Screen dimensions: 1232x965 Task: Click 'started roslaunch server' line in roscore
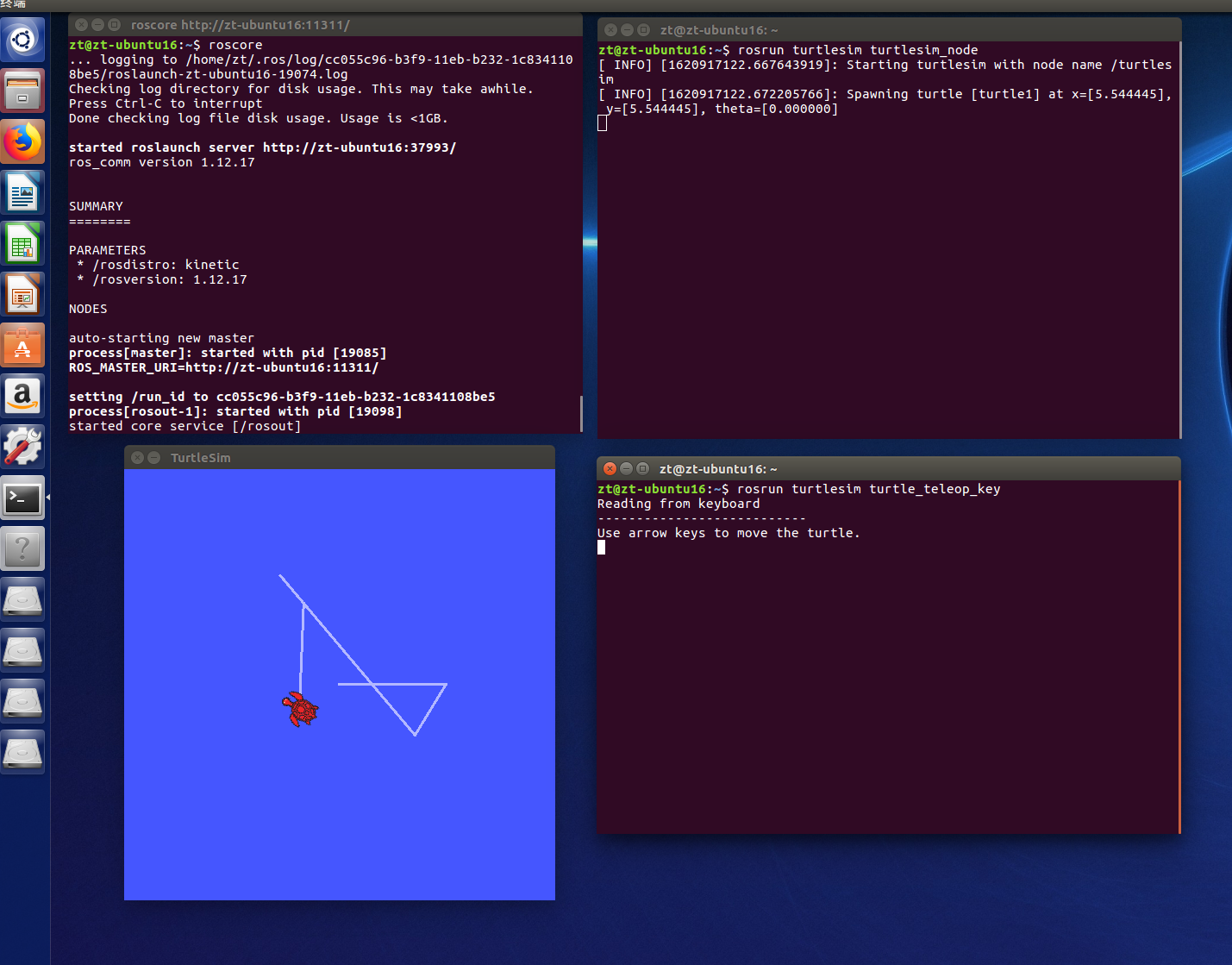coord(262,147)
